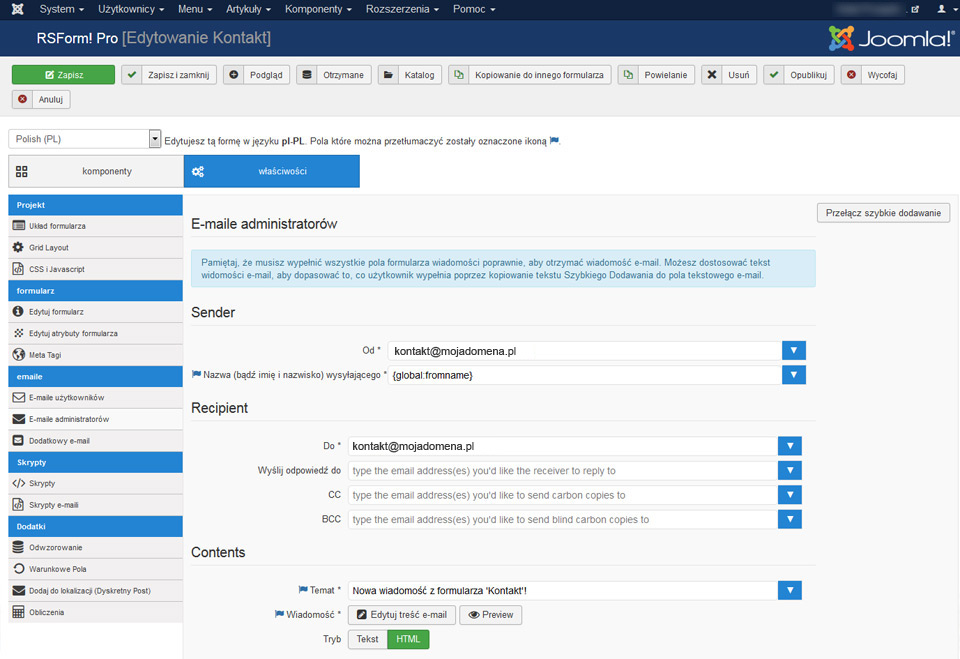The height and width of the screenshot is (659, 960).
Task: Click the Dodaj do lokalizacji envelope icon
Action: coord(19,590)
